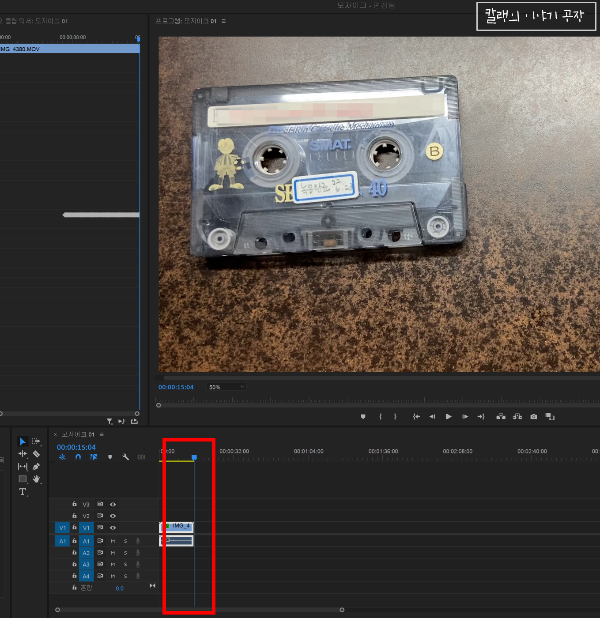
Task: Toggle V3 track output eye
Action: [x=113, y=504]
